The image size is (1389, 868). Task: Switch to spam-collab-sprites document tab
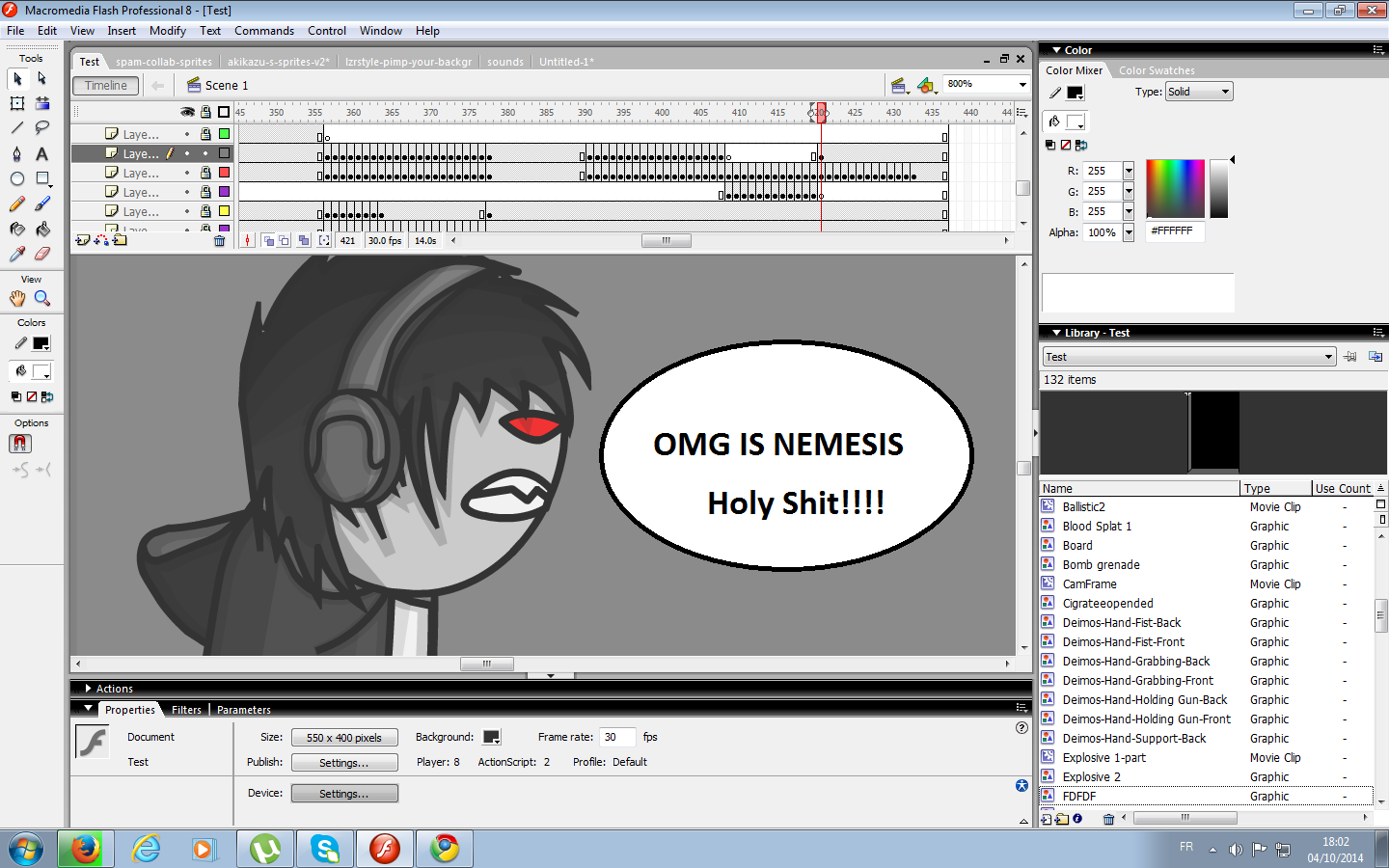(x=164, y=62)
